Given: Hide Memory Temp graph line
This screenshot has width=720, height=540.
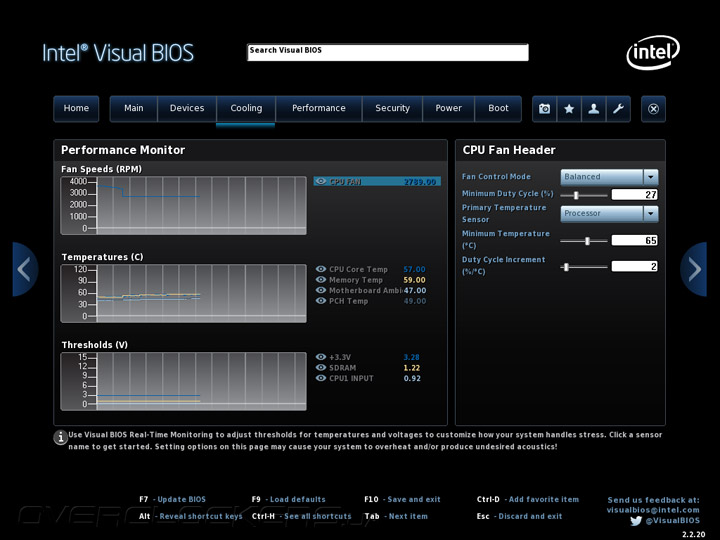Looking at the screenshot, I should [x=321, y=280].
